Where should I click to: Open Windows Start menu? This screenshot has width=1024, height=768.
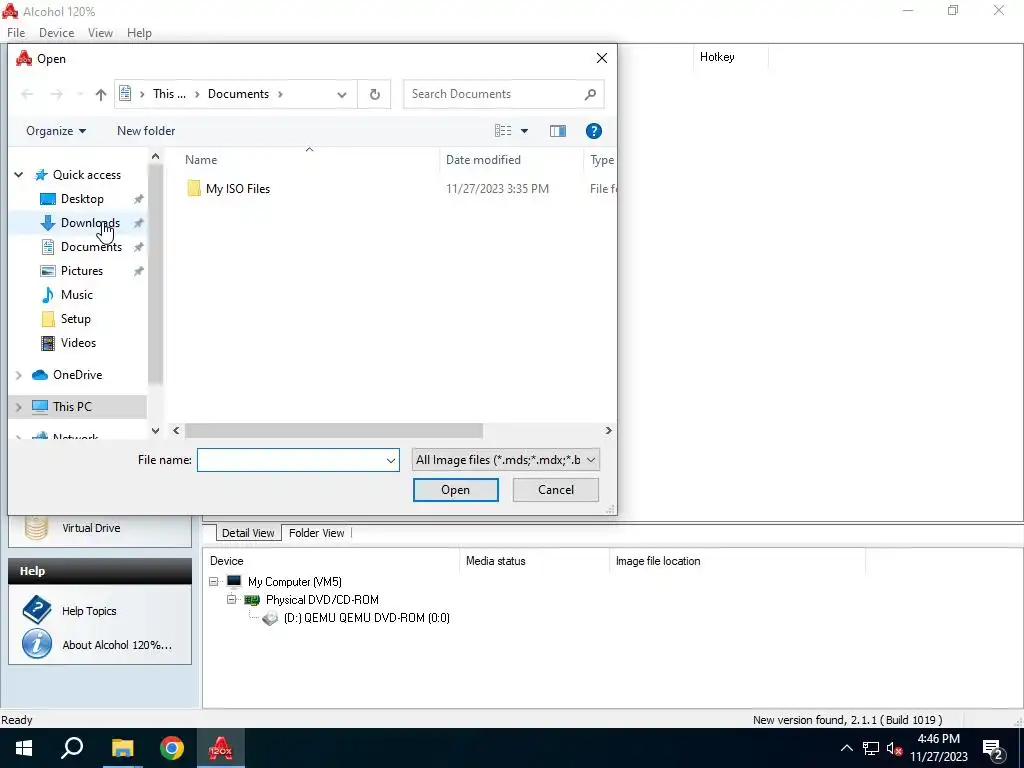[x=24, y=748]
